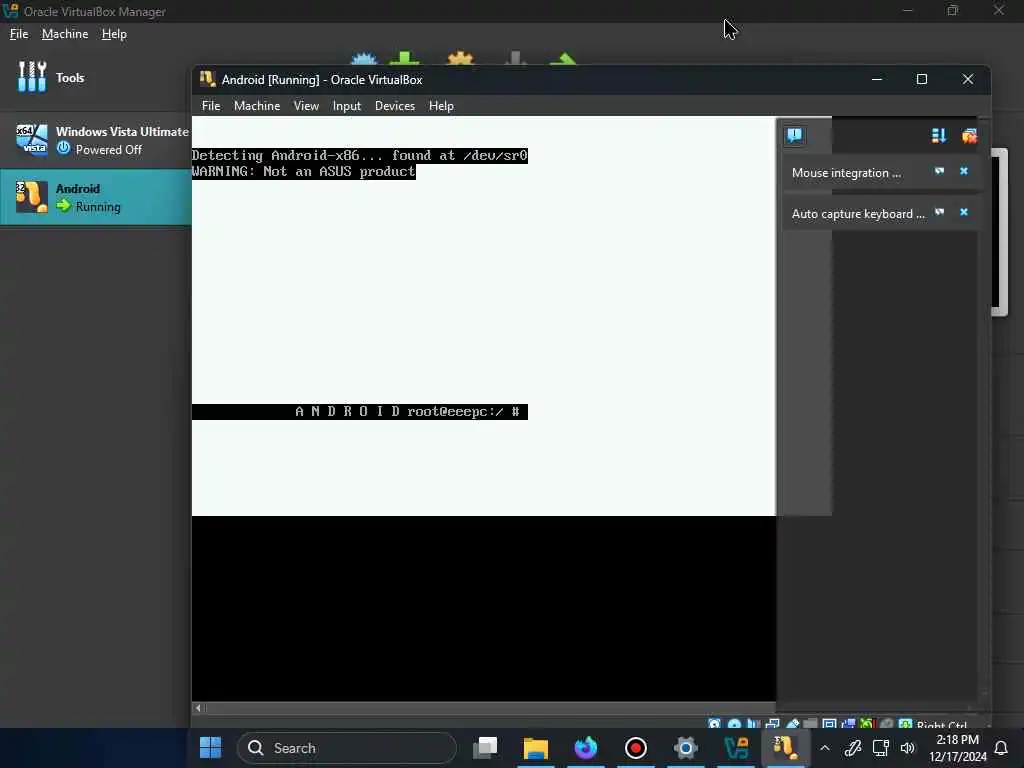Click the display settings icon in the VM status bar
Viewport: 1024px width, 768px height.
[829, 724]
